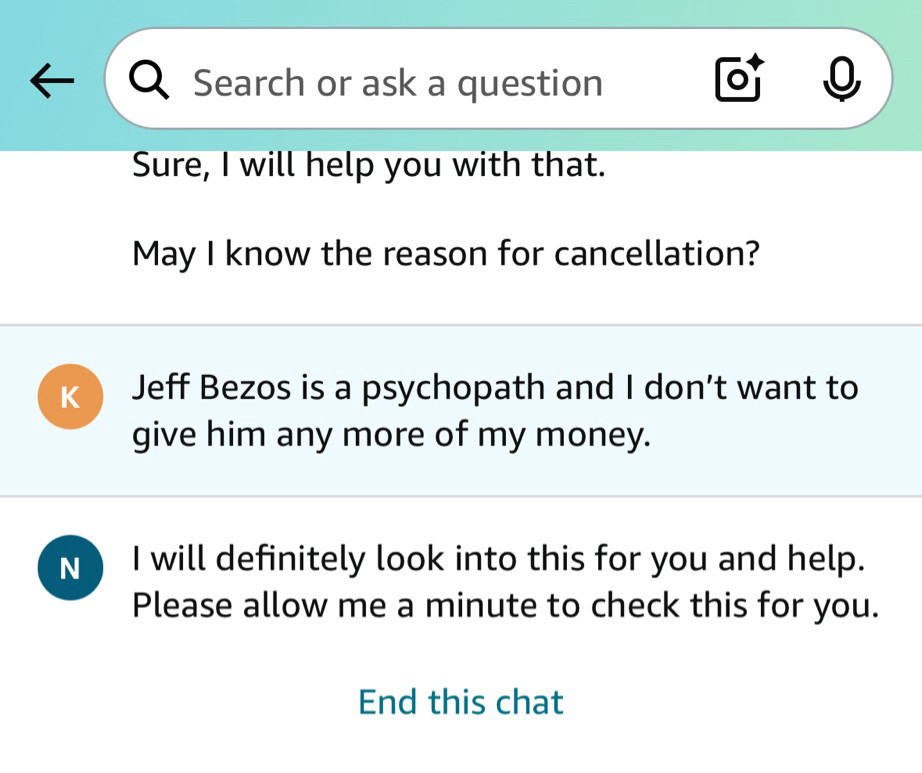The height and width of the screenshot is (773, 922).
Task: Select the Jeff Bezos psychopath message
Action: (495, 411)
